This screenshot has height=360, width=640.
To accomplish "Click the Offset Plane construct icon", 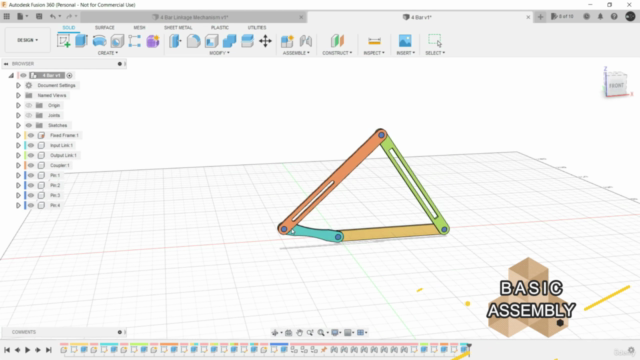I will [337, 41].
